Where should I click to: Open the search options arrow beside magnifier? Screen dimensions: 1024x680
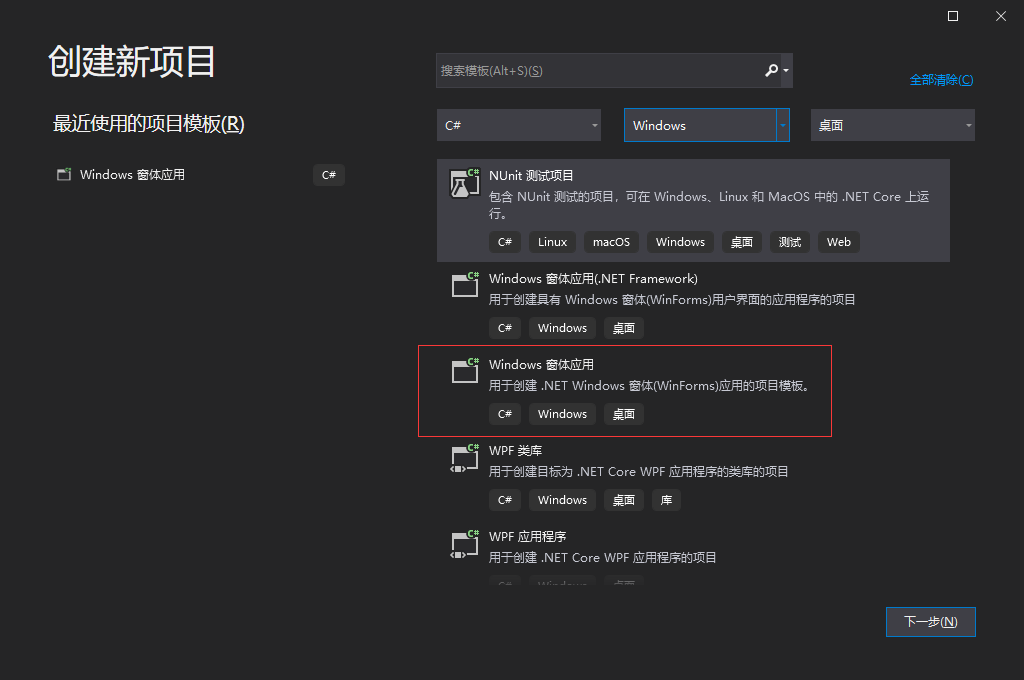786,71
